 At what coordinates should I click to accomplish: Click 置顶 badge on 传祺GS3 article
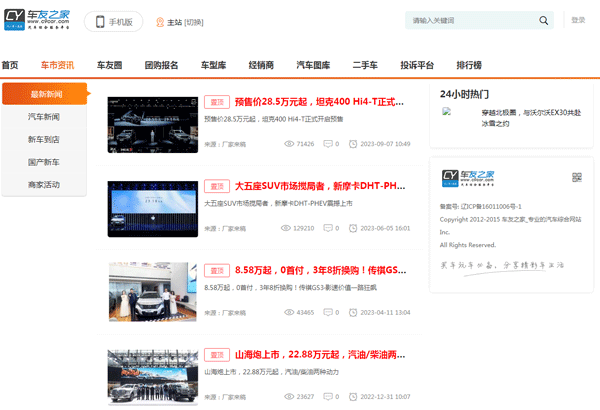(217, 271)
